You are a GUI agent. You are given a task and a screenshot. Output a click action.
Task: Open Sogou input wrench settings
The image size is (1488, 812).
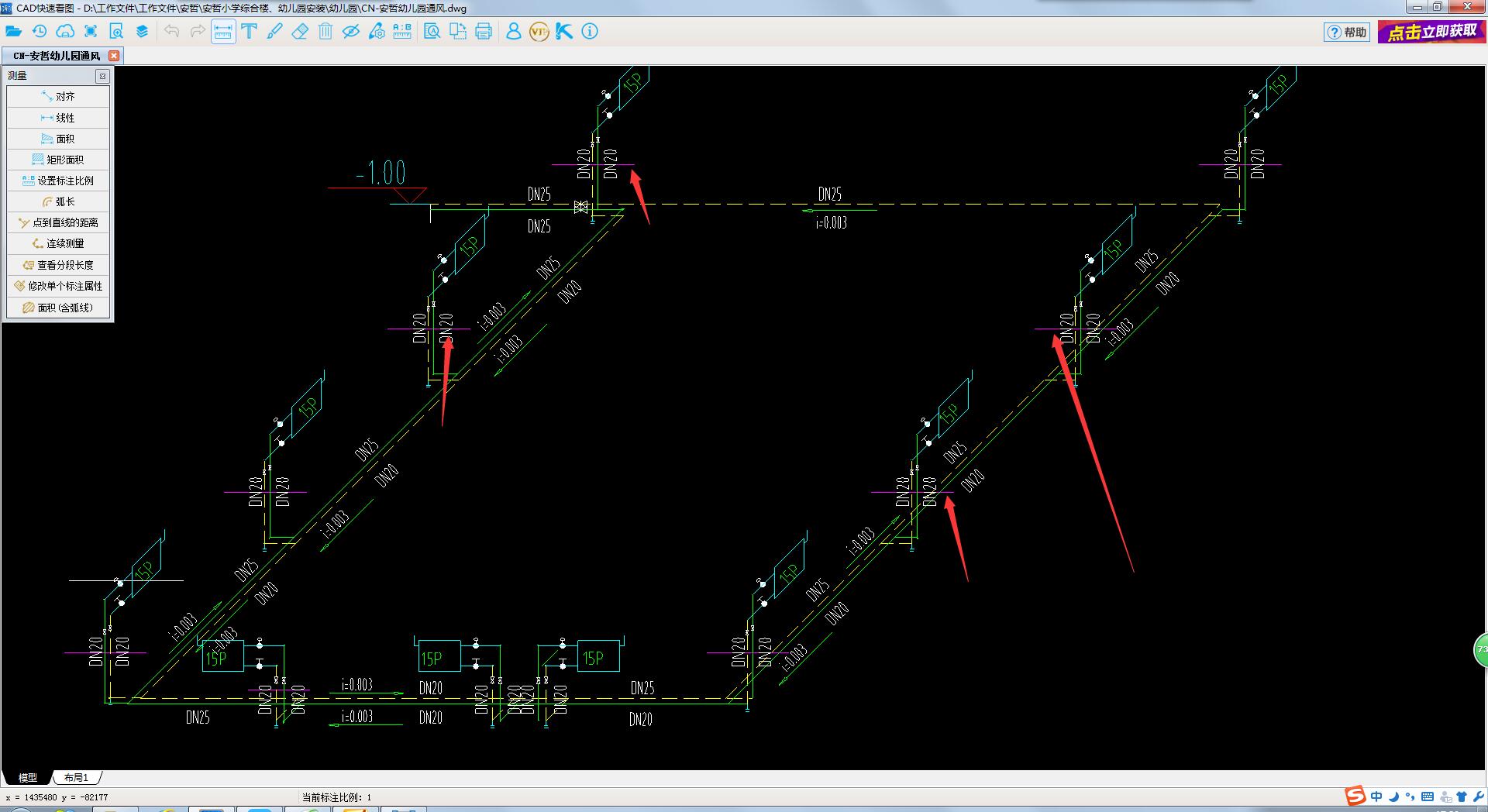1478,797
